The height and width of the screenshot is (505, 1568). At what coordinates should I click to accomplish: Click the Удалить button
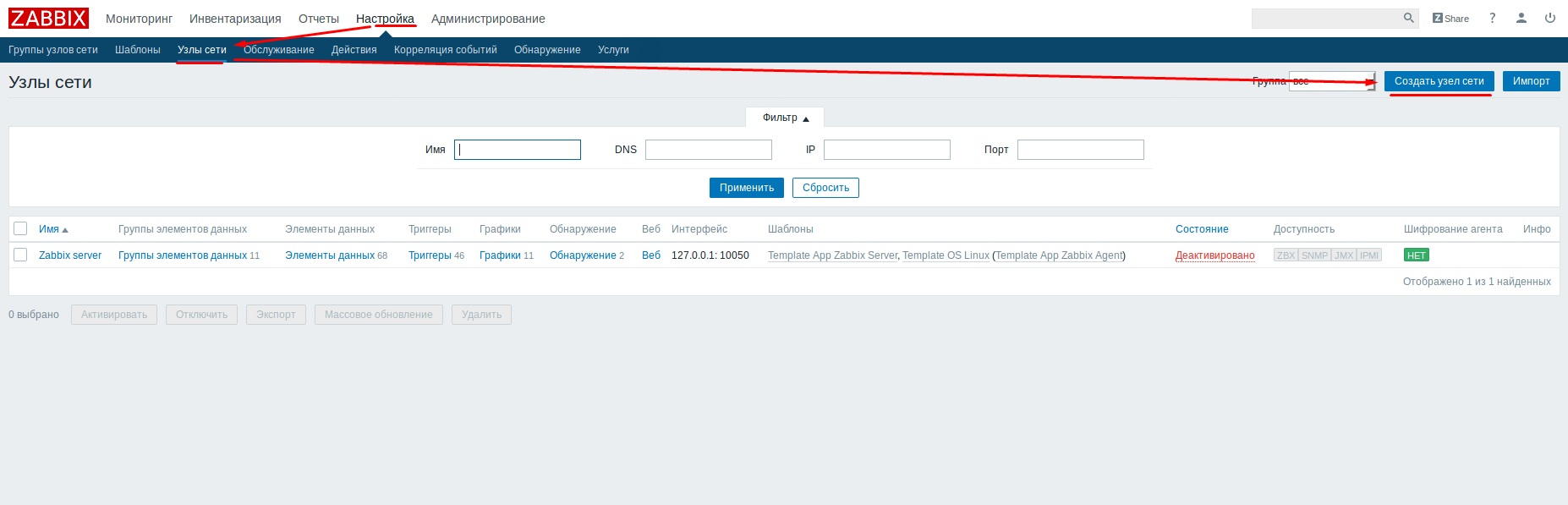(481, 315)
